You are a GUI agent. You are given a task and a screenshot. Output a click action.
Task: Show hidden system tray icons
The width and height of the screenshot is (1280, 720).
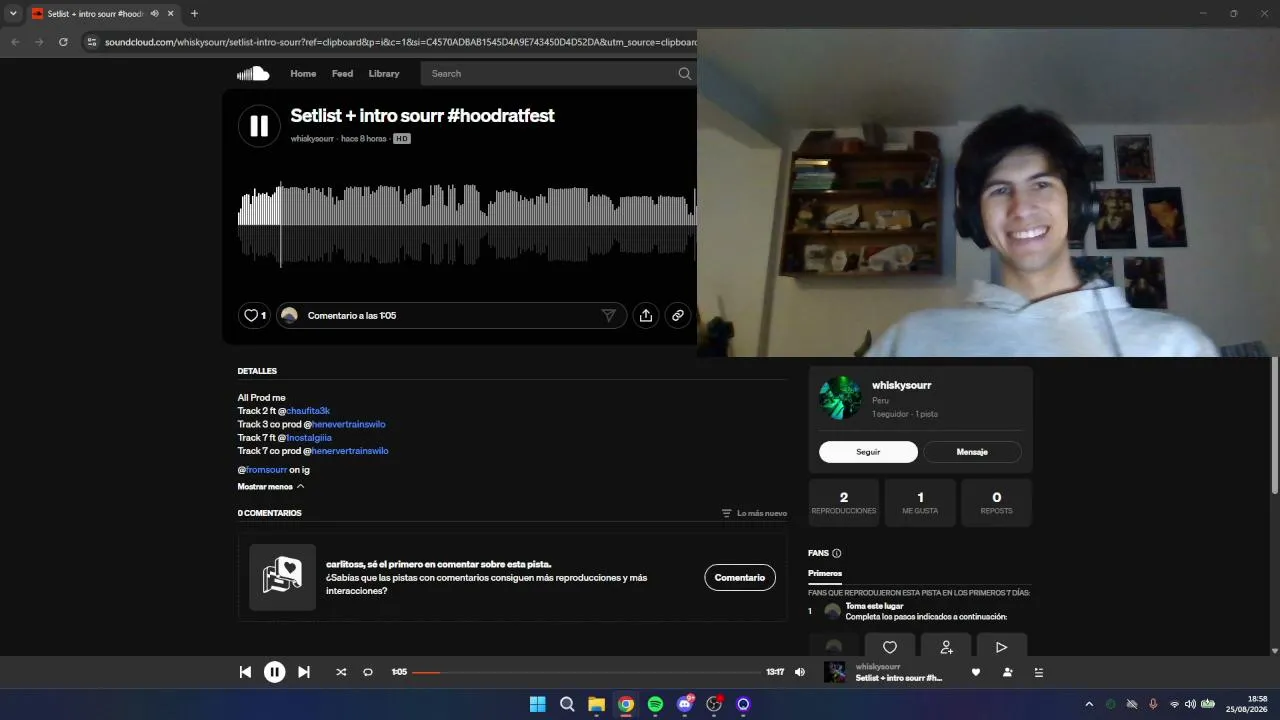1089,704
